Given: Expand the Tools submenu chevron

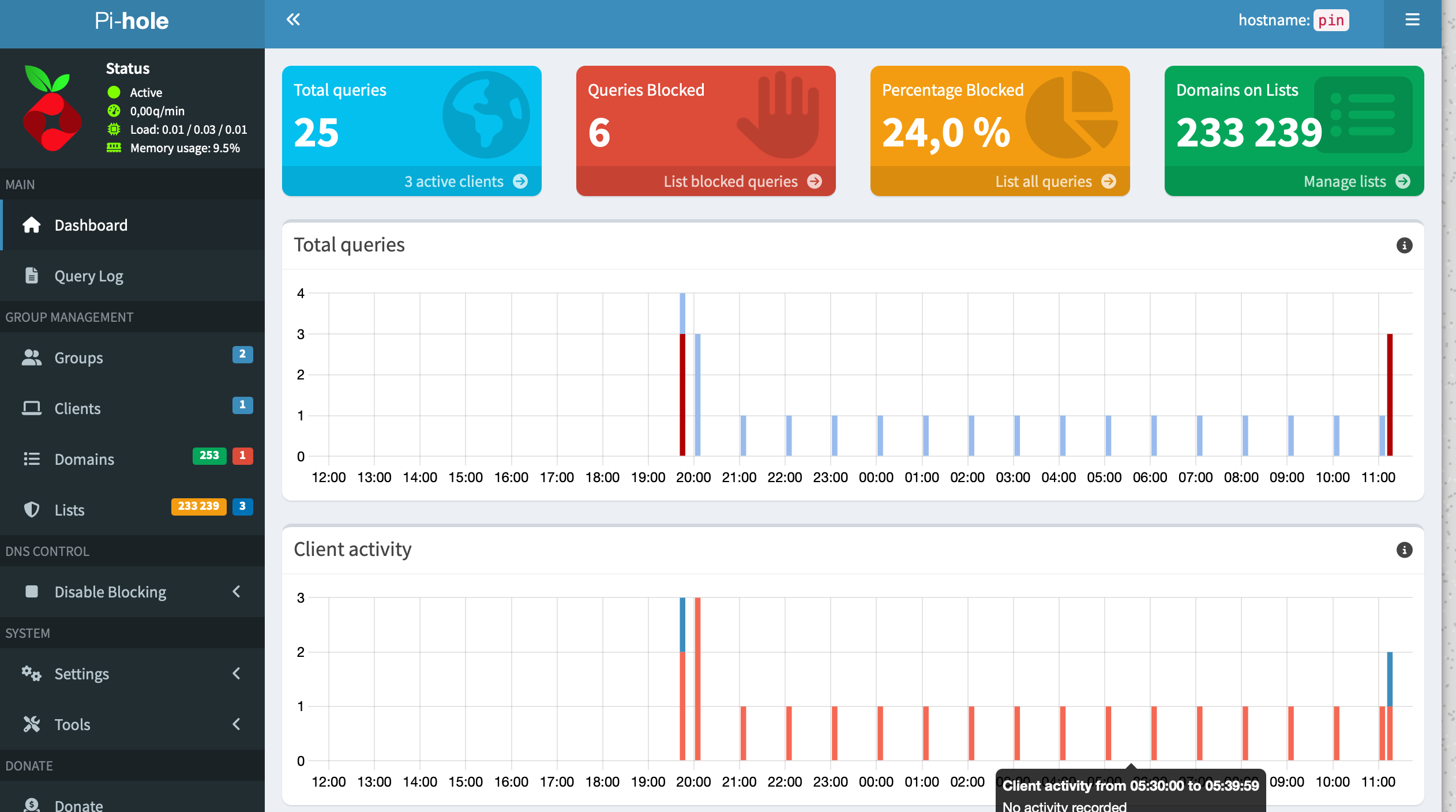Looking at the screenshot, I should [x=237, y=724].
